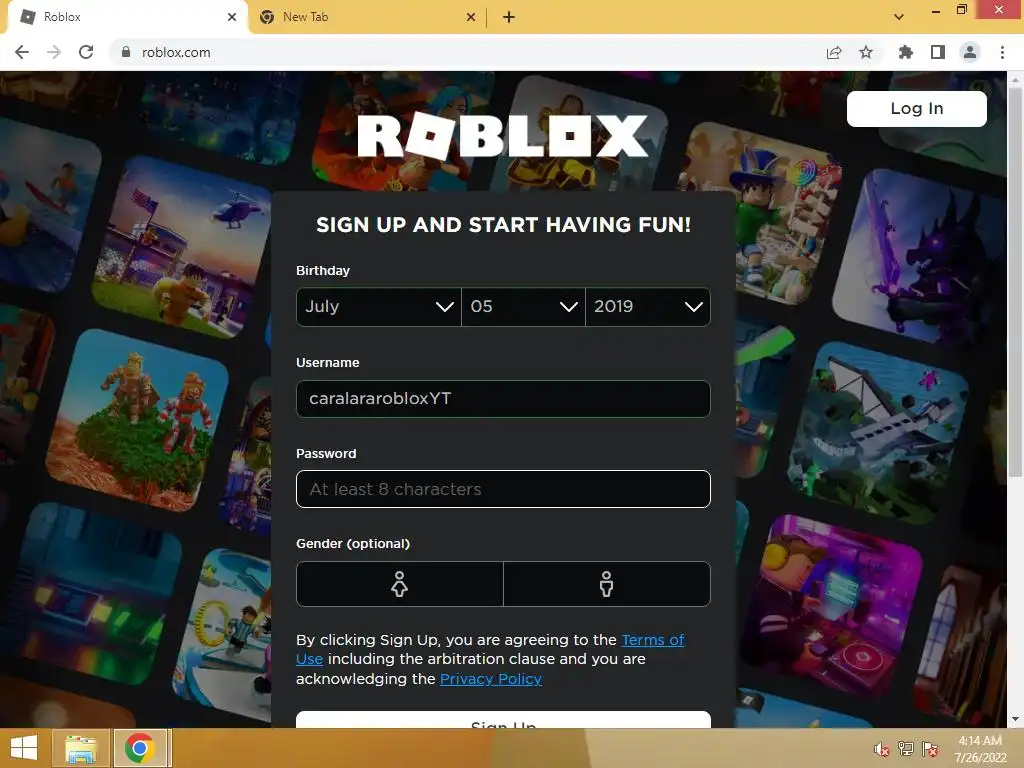Click the Roblox logo
The height and width of the screenshot is (768, 1024).
click(x=503, y=136)
